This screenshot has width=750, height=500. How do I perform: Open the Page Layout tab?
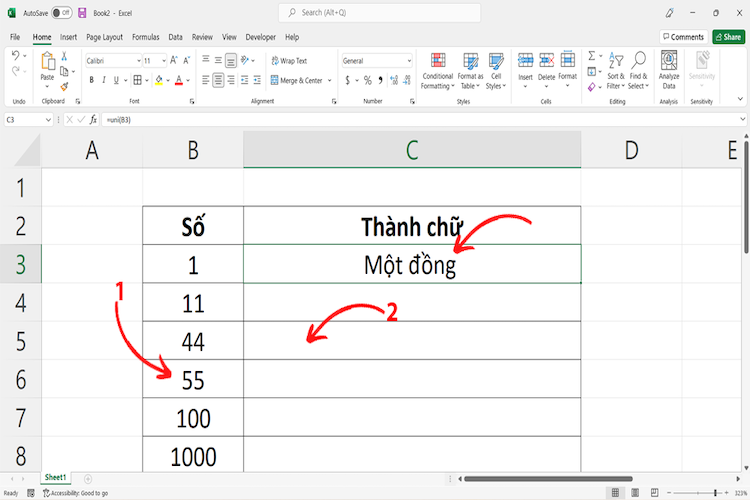104,37
